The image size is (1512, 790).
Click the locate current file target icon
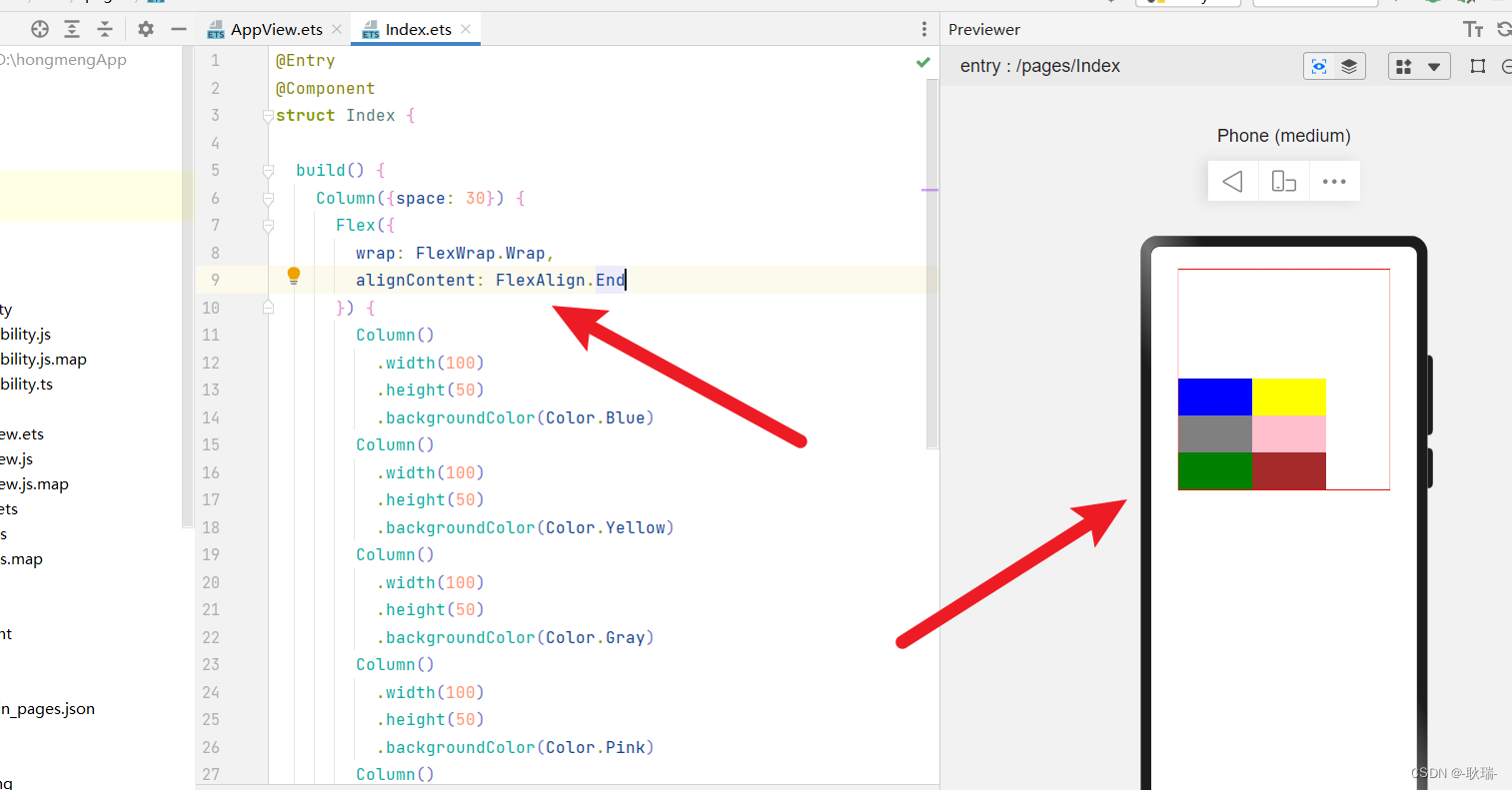(40, 29)
